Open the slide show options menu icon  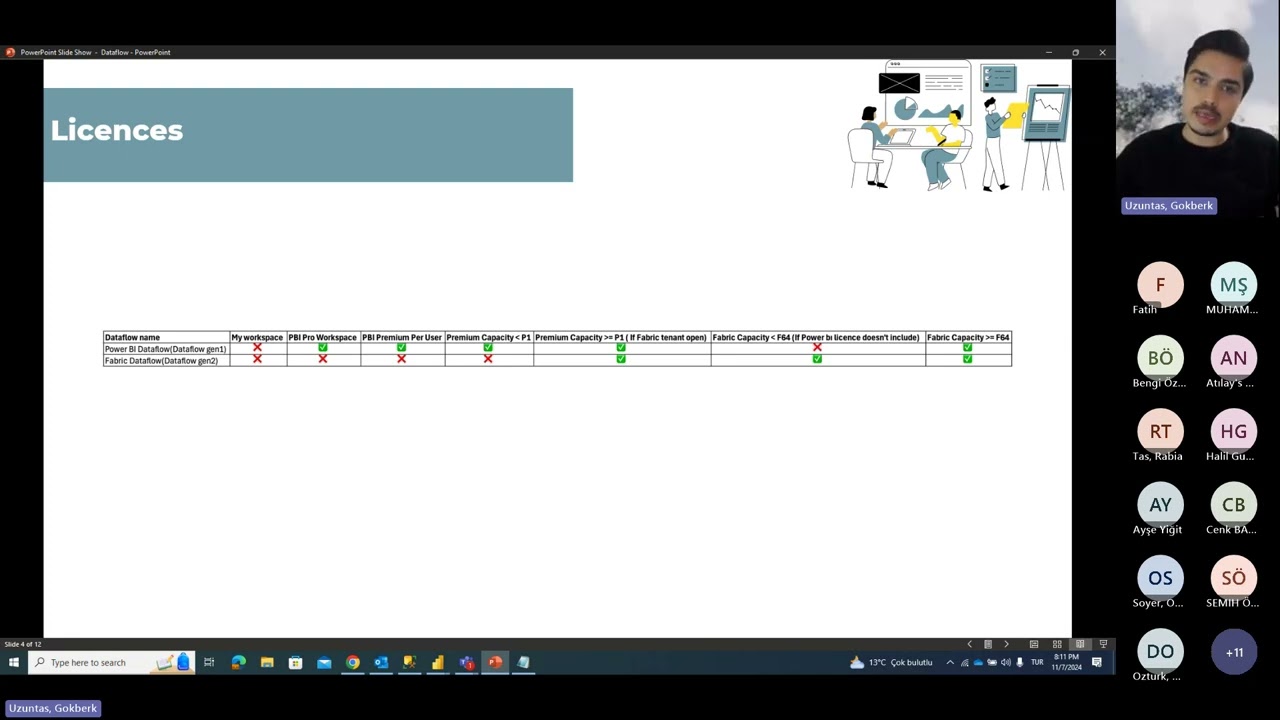pos(988,644)
